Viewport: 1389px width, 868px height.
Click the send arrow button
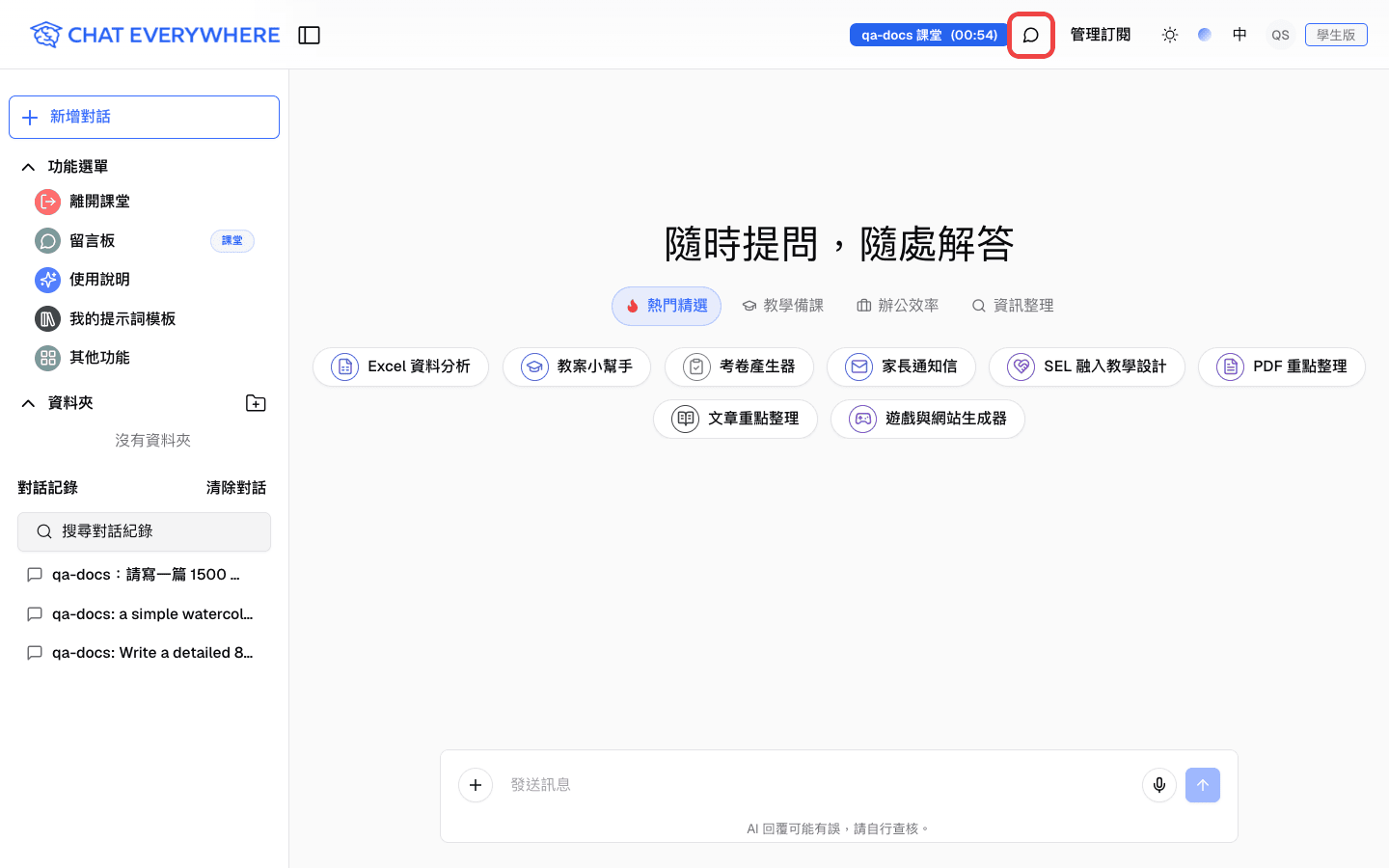tap(1203, 785)
